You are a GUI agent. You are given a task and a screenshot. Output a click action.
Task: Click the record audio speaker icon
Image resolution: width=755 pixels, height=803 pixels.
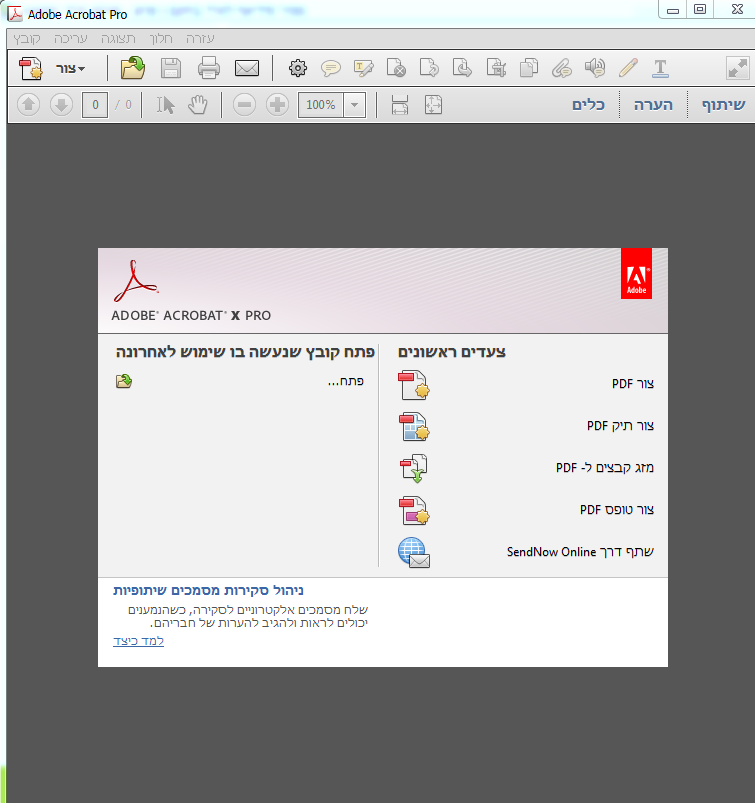pyautogui.click(x=595, y=68)
